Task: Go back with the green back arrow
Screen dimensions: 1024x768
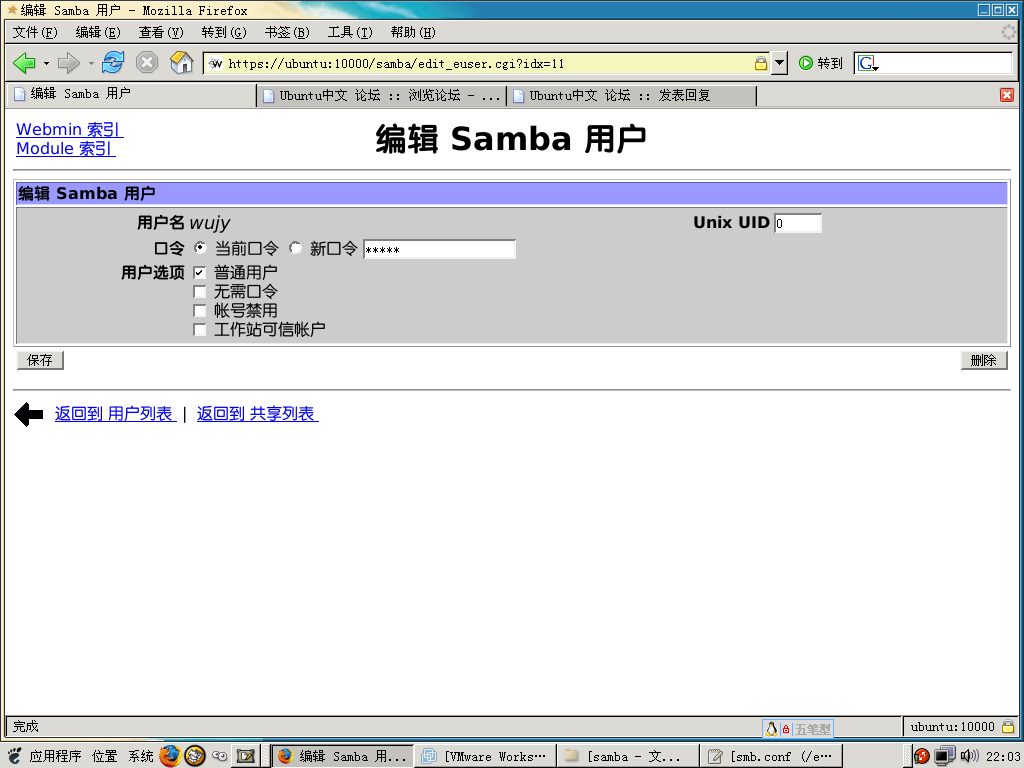Action: pyautogui.click(x=24, y=63)
